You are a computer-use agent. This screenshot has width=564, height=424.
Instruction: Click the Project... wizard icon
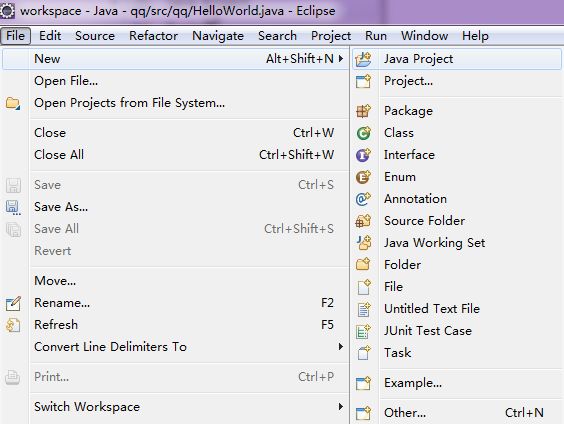(x=363, y=81)
